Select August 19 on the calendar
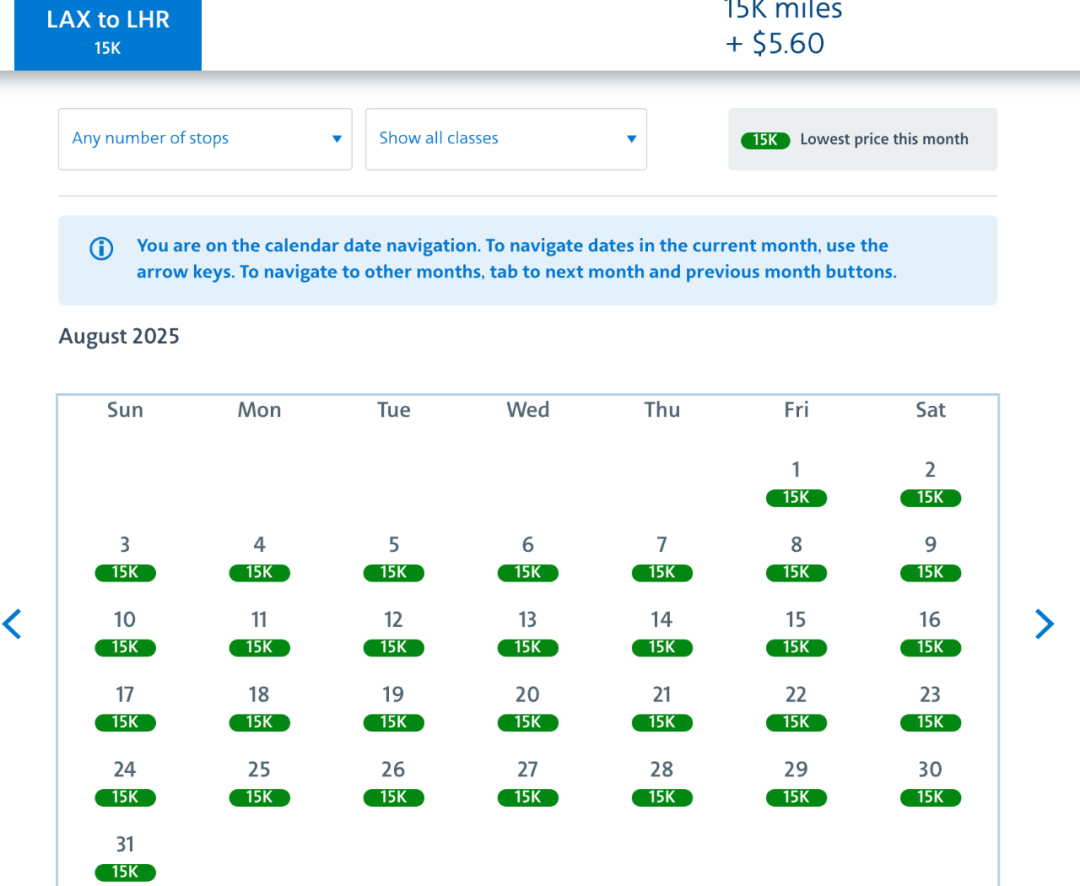The height and width of the screenshot is (886, 1080). pos(393,707)
